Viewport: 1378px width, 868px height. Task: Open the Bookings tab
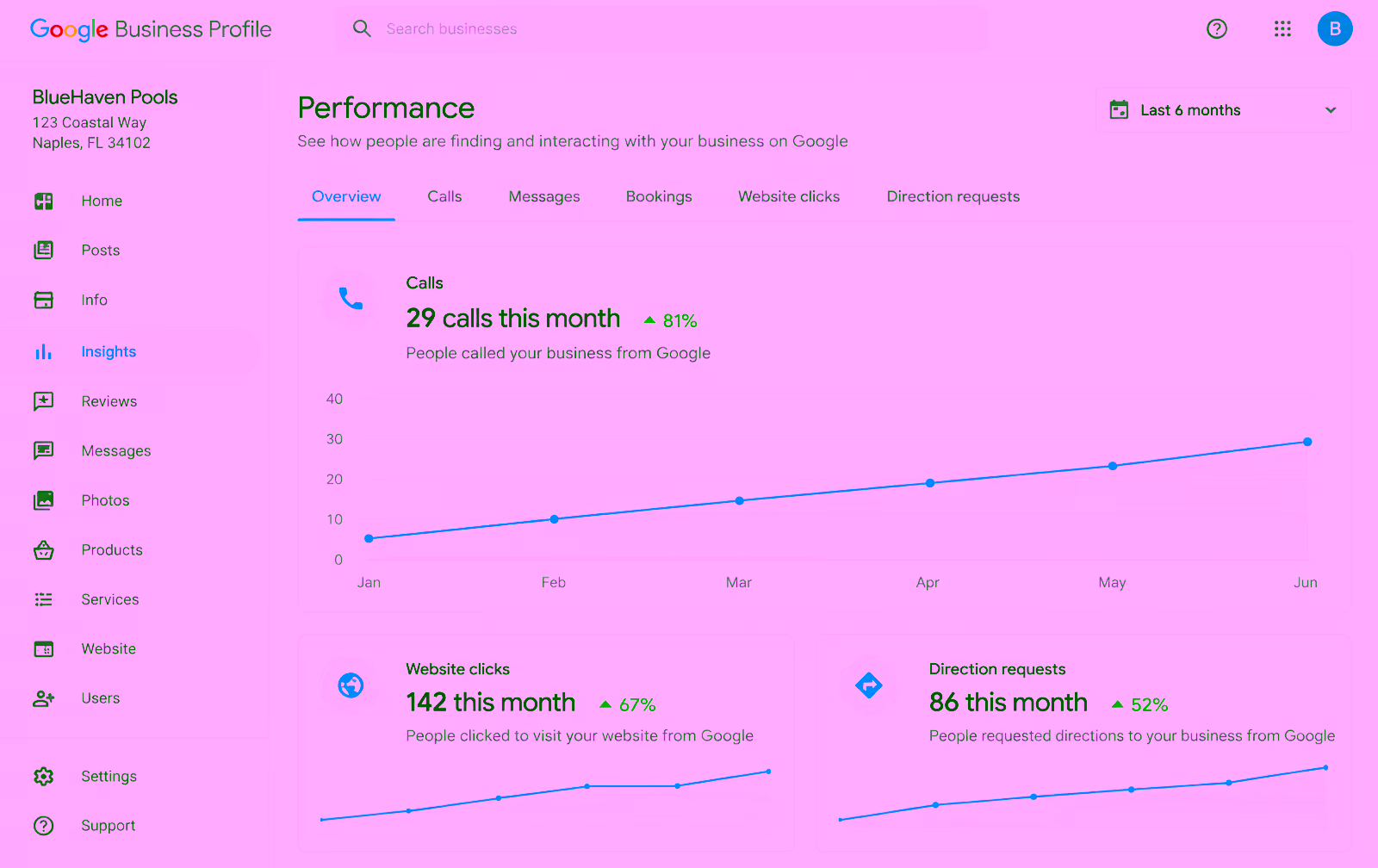(x=659, y=197)
